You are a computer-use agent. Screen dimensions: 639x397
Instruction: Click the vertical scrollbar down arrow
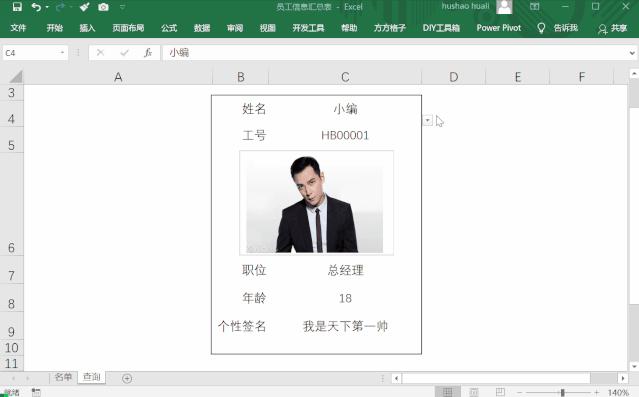click(x=634, y=366)
